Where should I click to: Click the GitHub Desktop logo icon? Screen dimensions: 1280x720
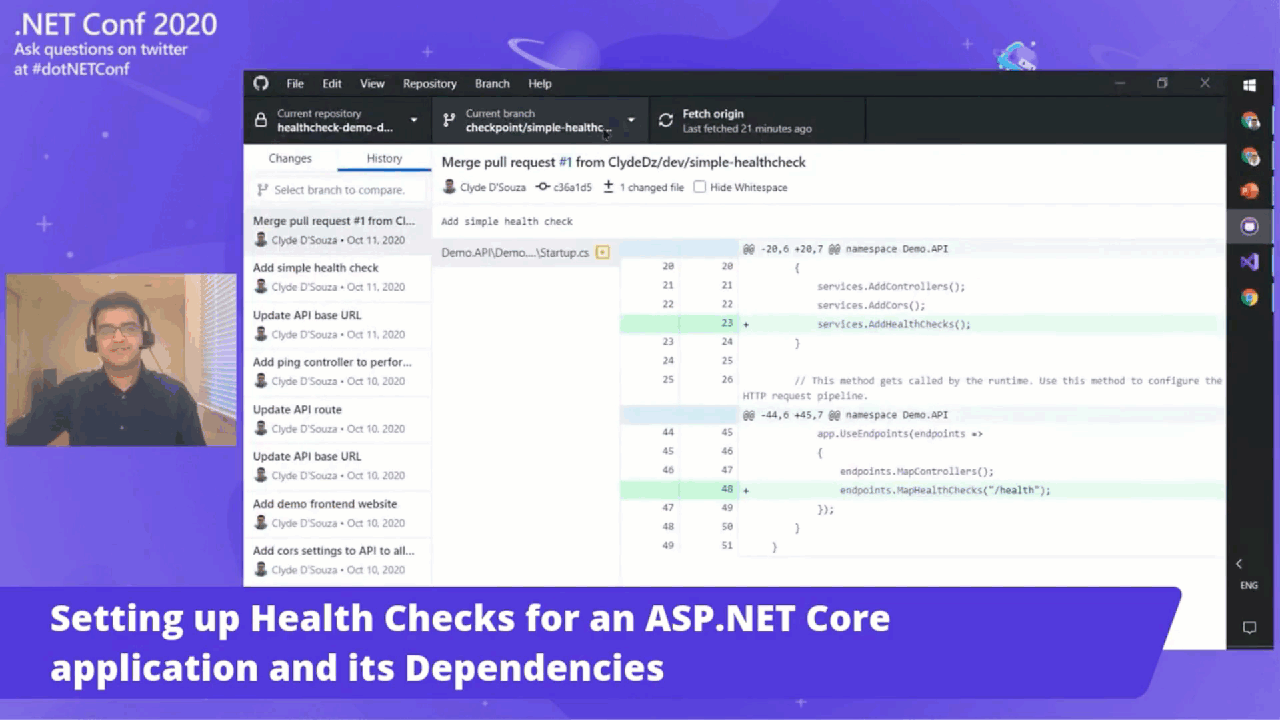261,84
